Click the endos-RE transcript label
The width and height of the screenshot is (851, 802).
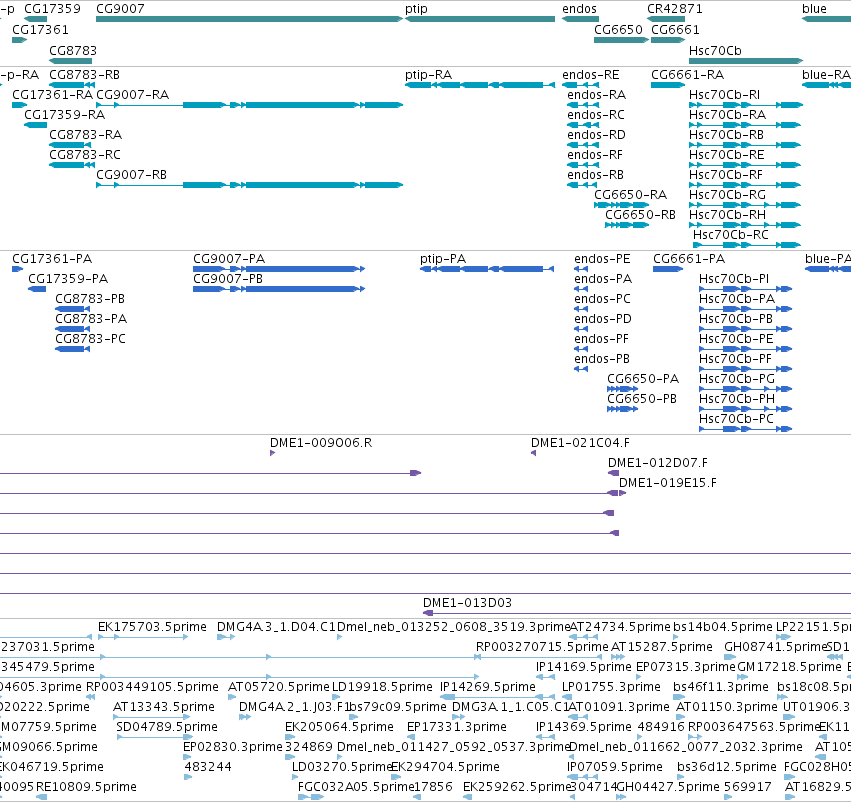point(590,74)
